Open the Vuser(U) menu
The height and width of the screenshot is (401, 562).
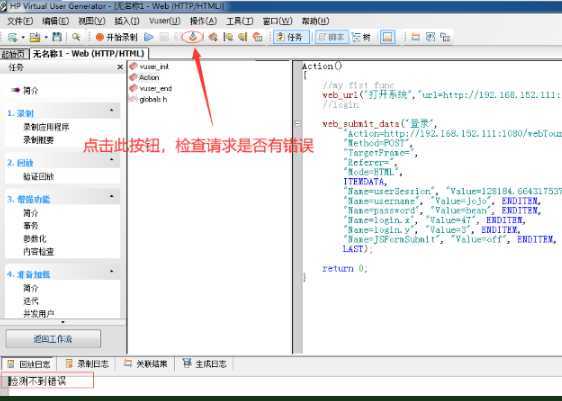(165, 21)
